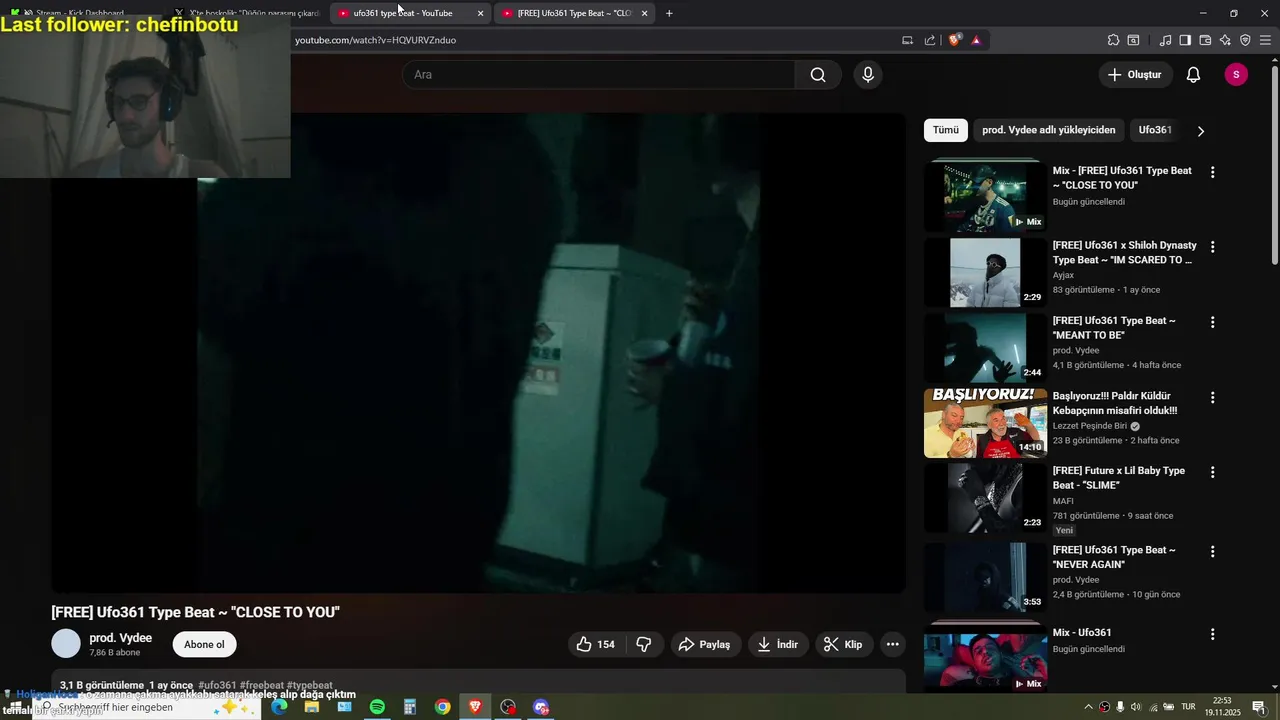Viewport: 1280px width, 720px height.
Task: Open the IM SCARED TO thumbnail
Action: 985,272
